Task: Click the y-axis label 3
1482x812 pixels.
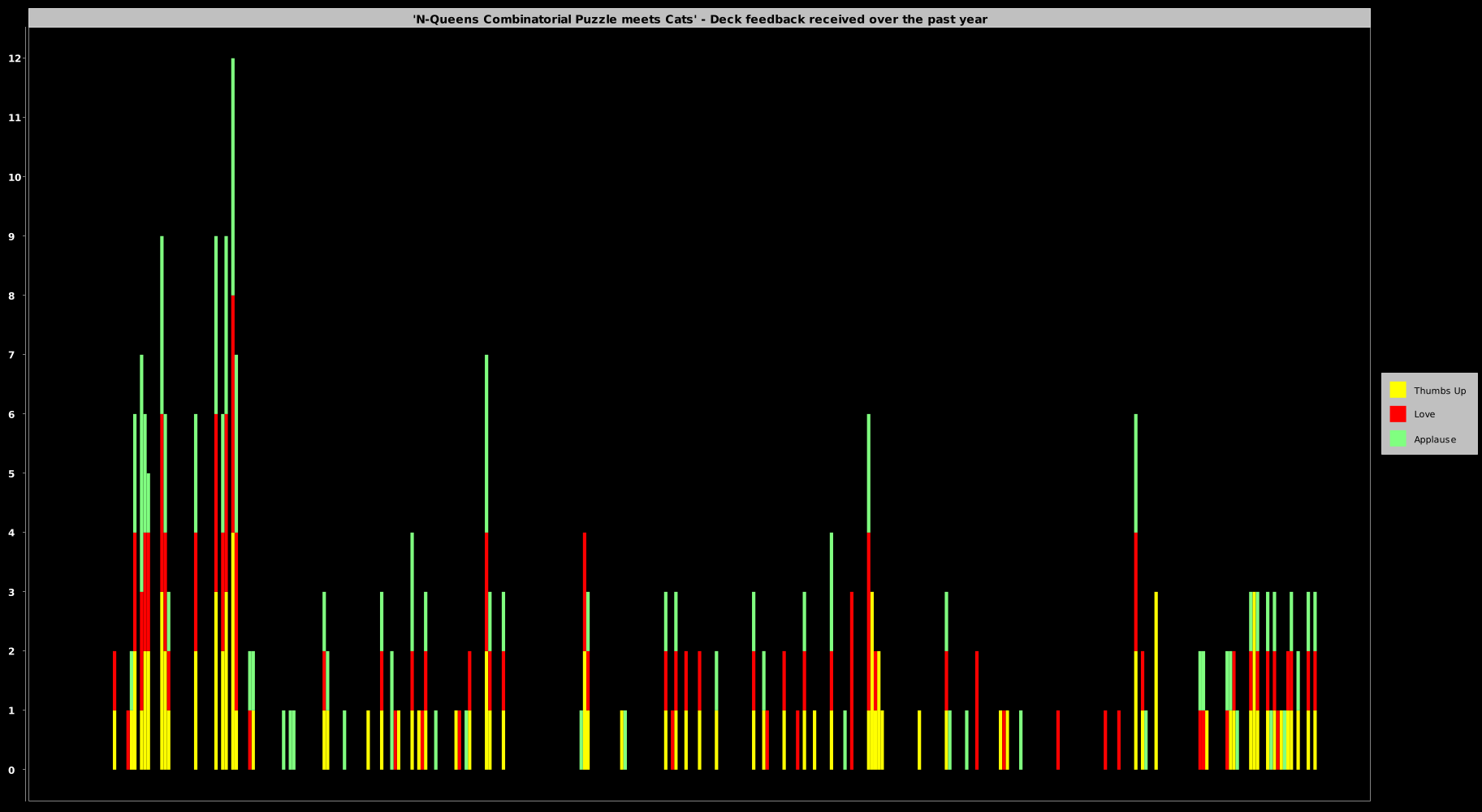Action: coord(11,592)
